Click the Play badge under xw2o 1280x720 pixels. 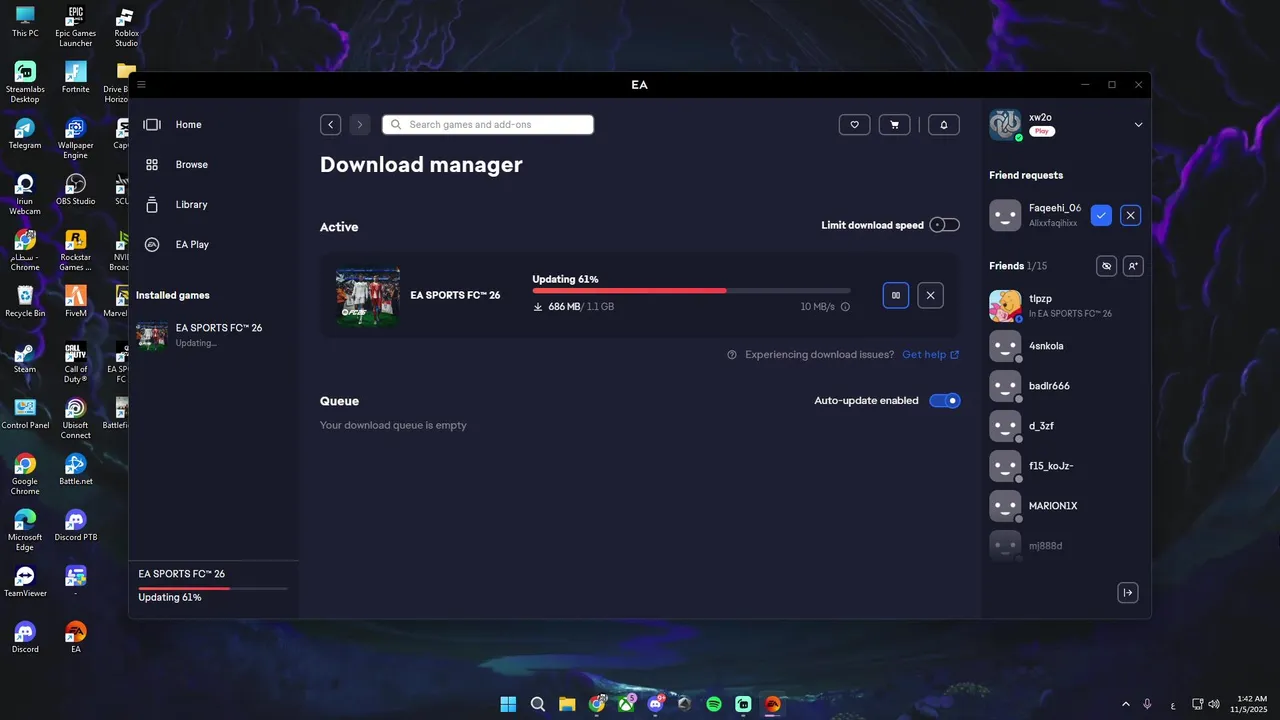tap(1042, 132)
